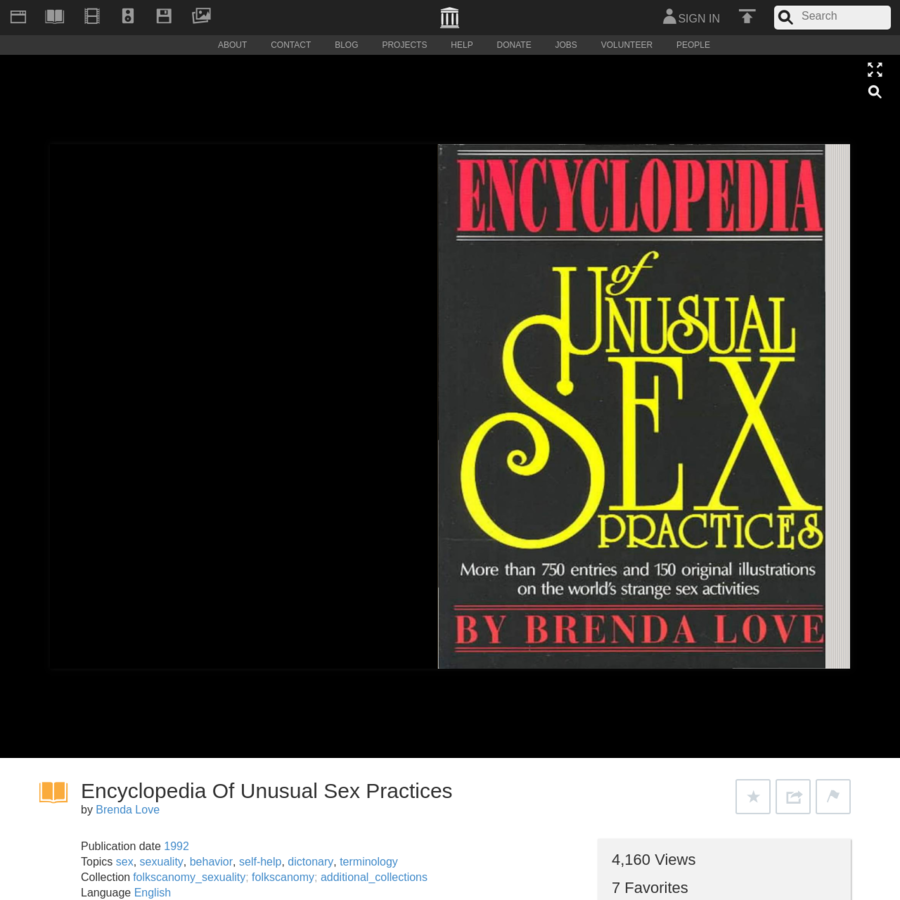This screenshot has height=900, width=900.
Task: Open additional_collections link
Action: coord(374,877)
